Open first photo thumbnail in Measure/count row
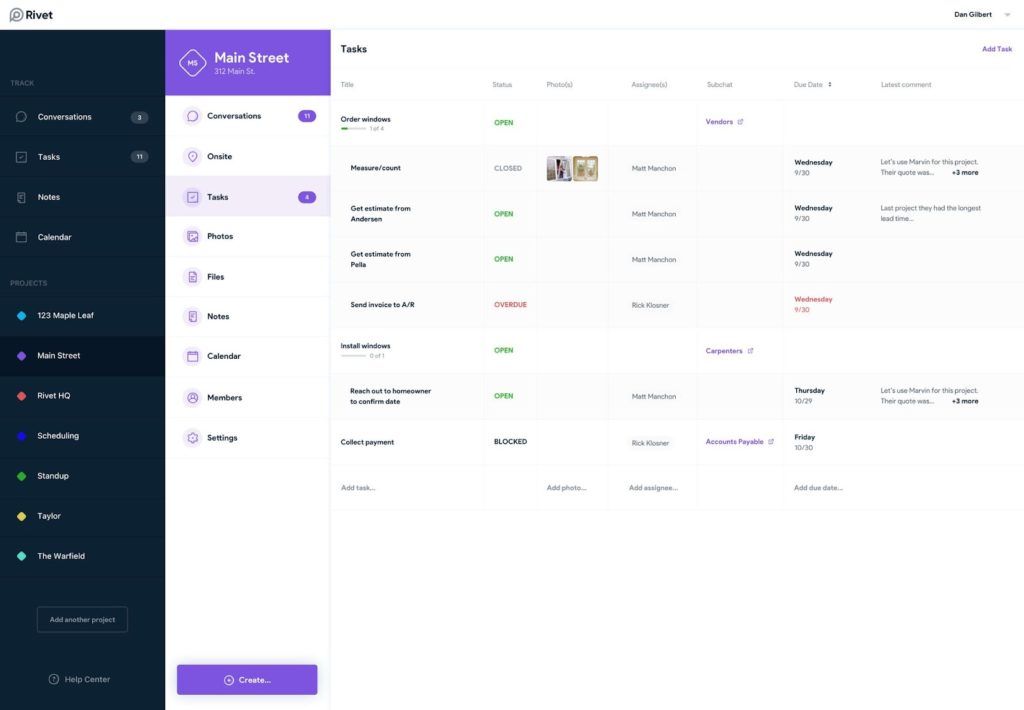Image resolution: width=1024 pixels, height=710 pixels. click(559, 169)
